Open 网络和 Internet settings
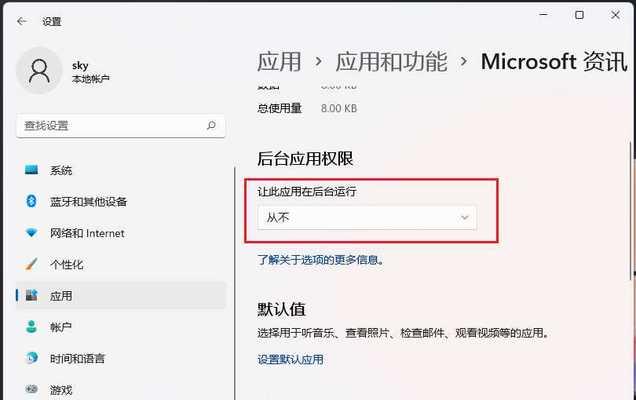The height and width of the screenshot is (400, 636). click(x=121, y=233)
